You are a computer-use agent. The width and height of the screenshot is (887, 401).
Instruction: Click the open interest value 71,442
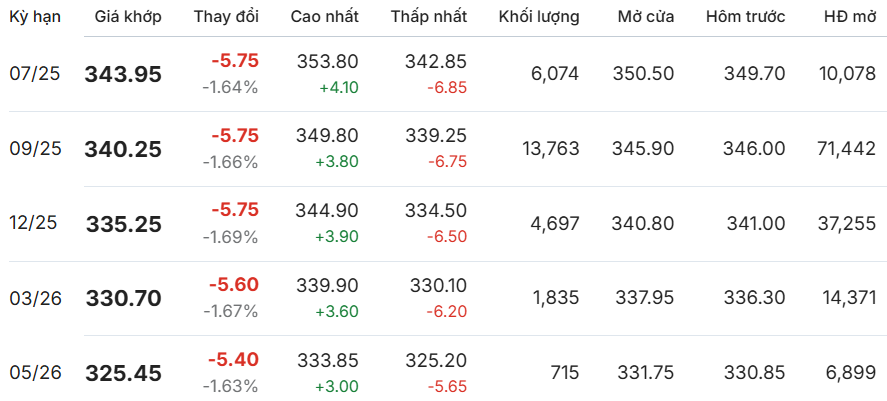pyautogui.click(x=847, y=149)
